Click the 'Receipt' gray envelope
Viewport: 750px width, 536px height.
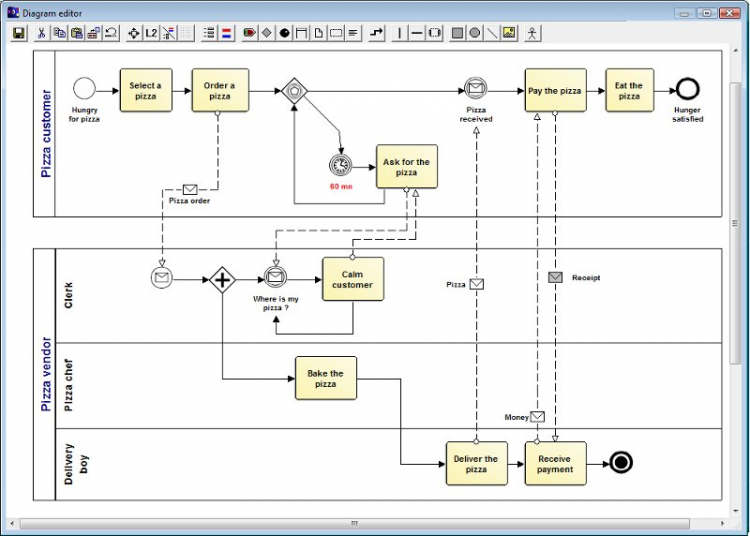[x=555, y=277]
